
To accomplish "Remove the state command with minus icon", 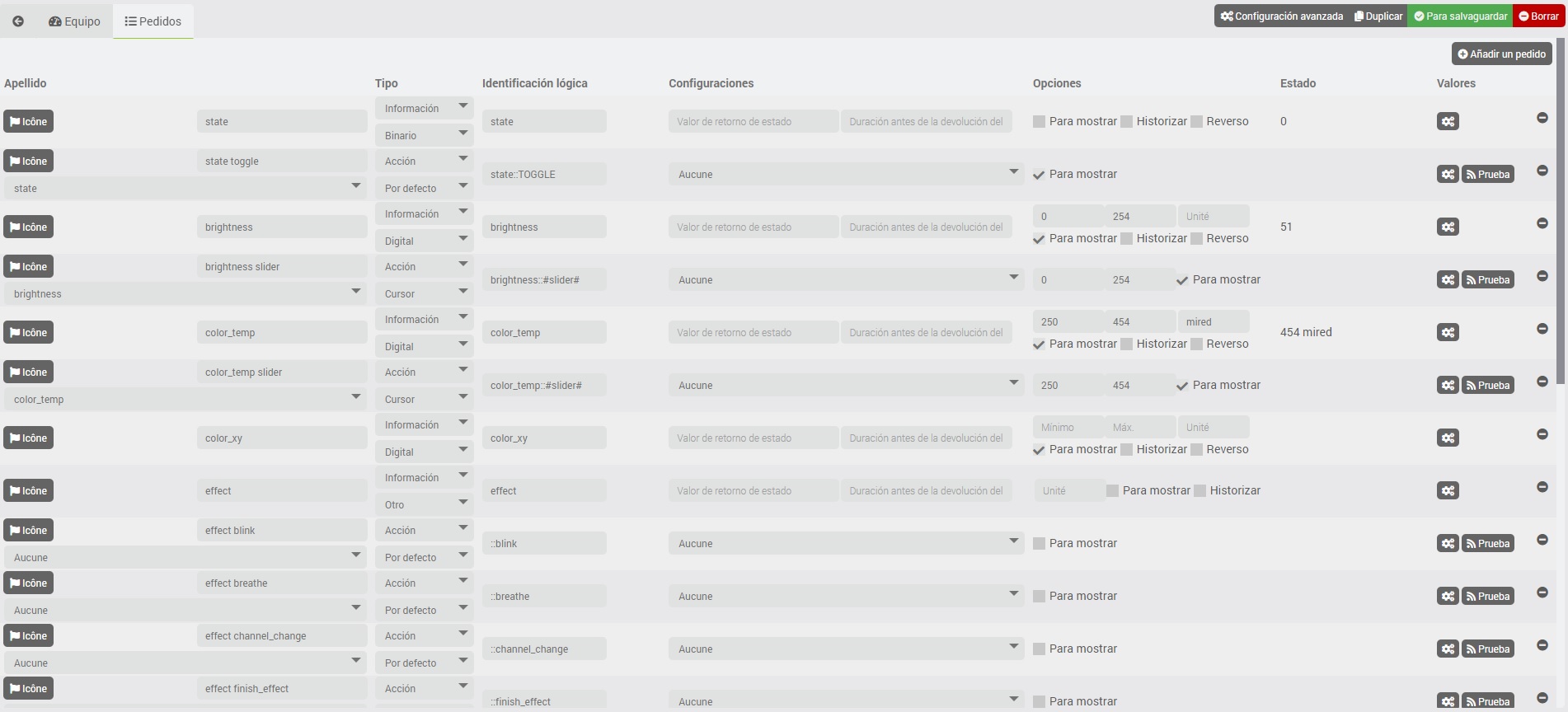I will 1542,118.
